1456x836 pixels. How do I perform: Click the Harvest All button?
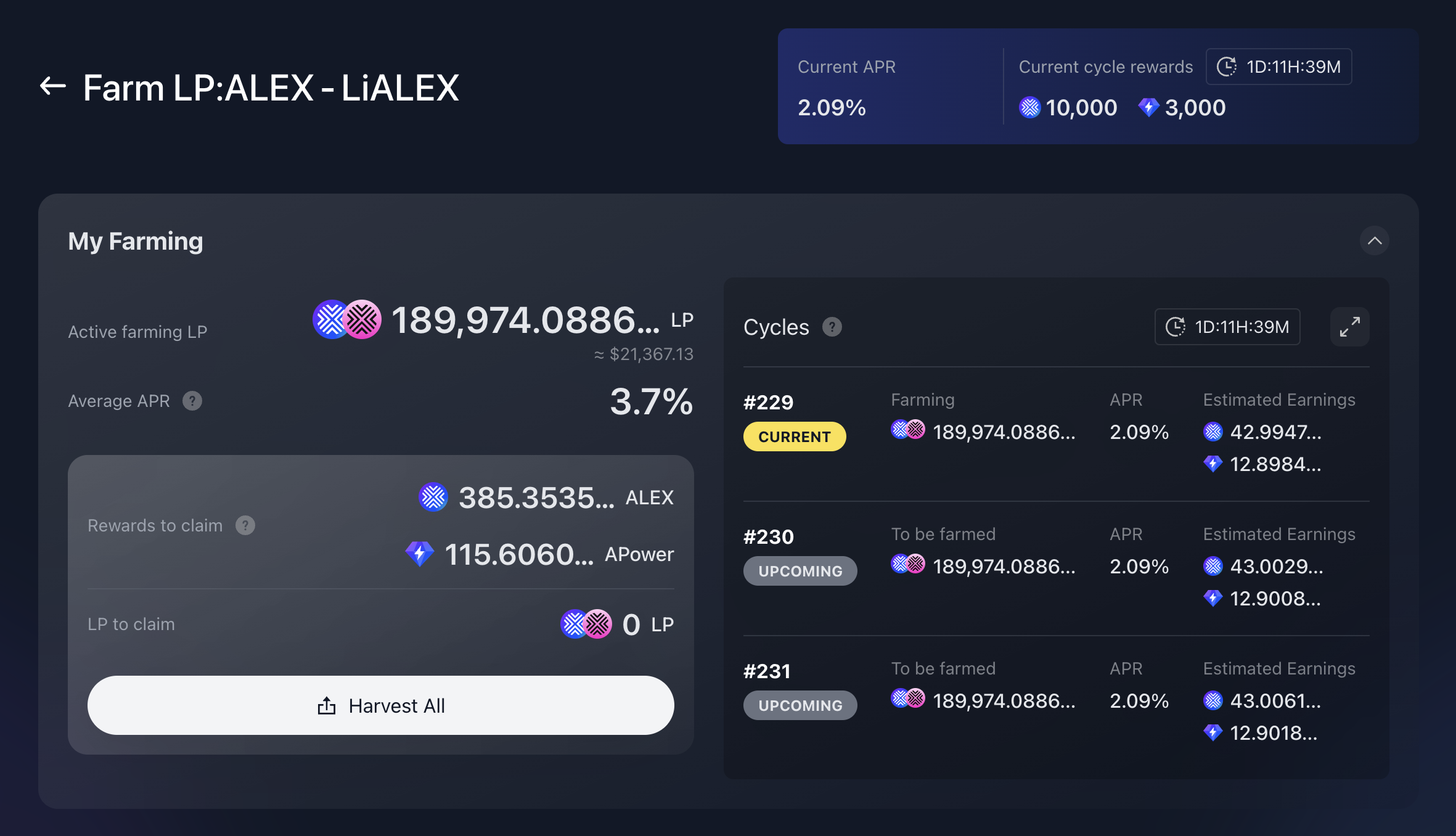(x=380, y=705)
